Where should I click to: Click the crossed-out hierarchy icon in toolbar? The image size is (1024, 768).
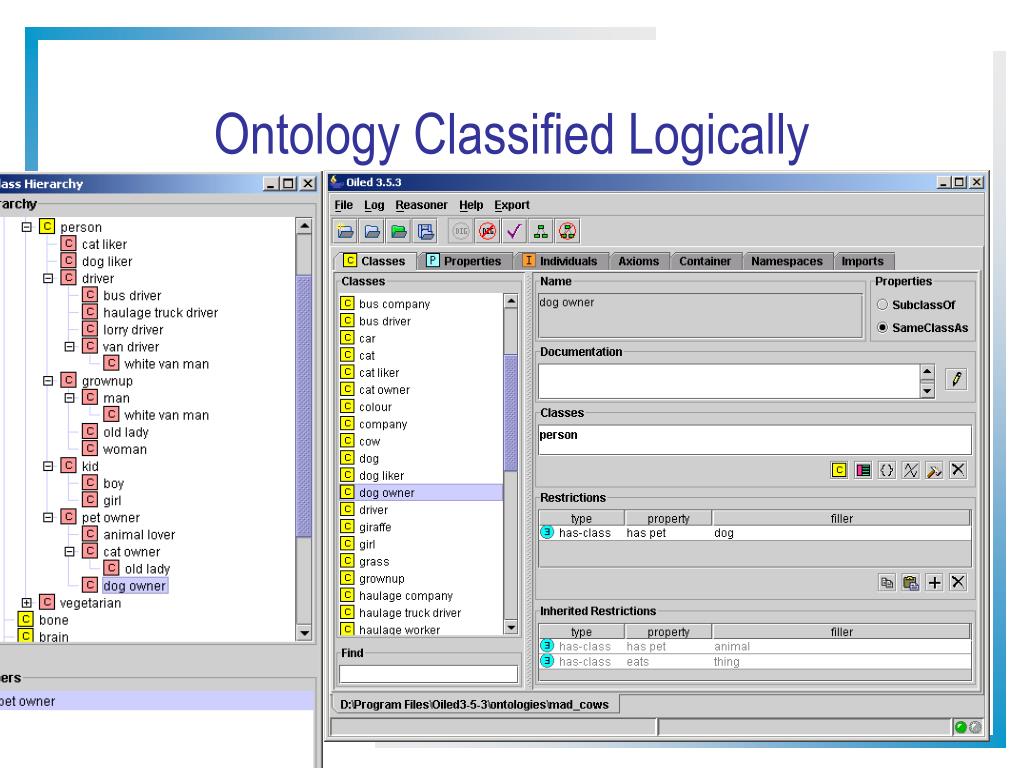[568, 231]
